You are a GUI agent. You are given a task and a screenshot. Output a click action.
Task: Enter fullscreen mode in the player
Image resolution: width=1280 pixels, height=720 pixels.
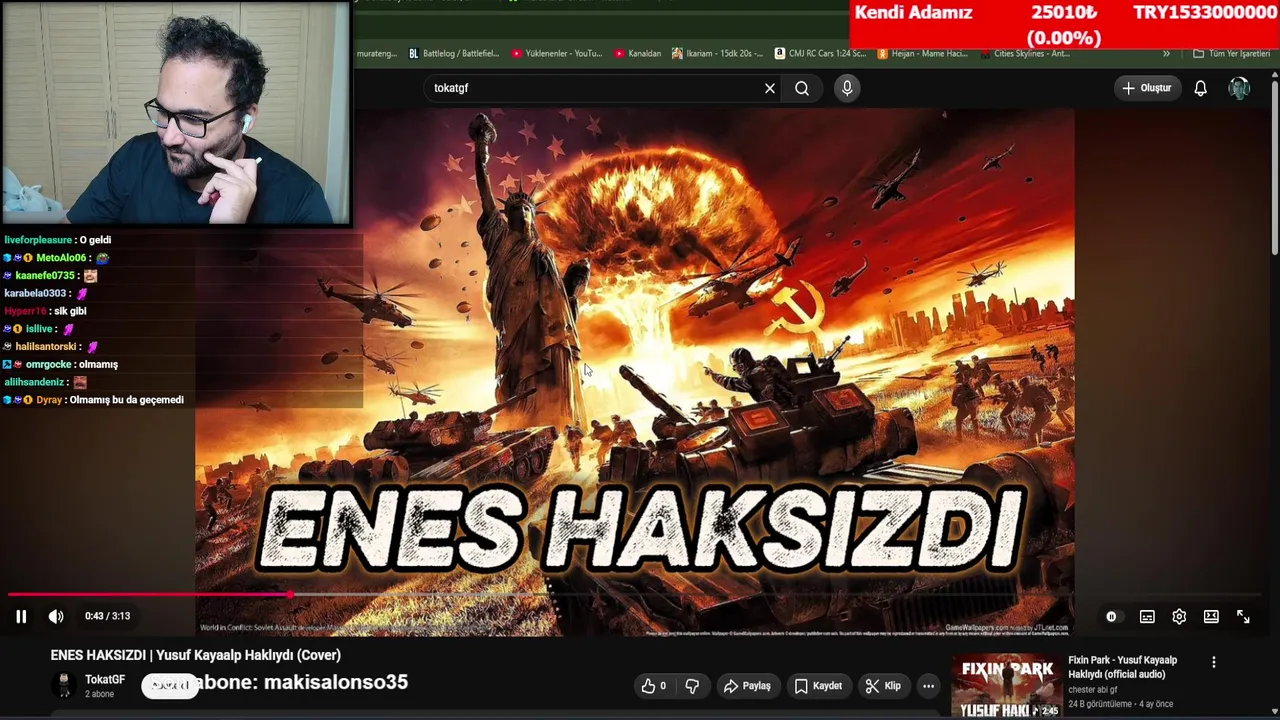pyautogui.click(x=1243, y=617)
